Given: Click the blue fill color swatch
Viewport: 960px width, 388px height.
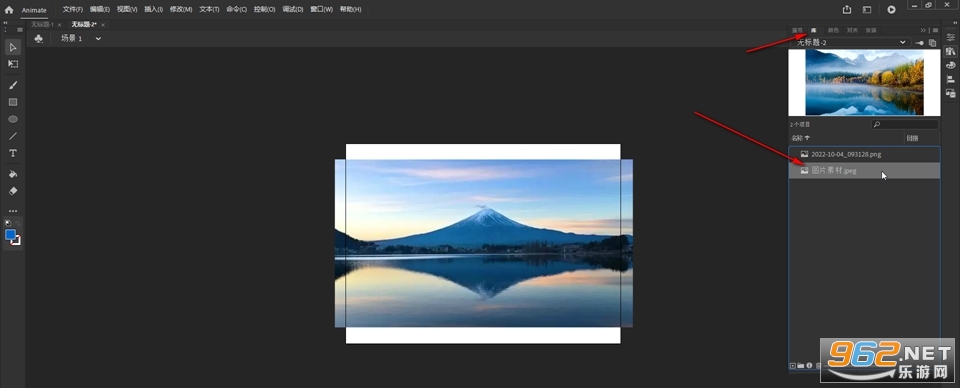Looking at the screenshot, I should coord(10,235).
